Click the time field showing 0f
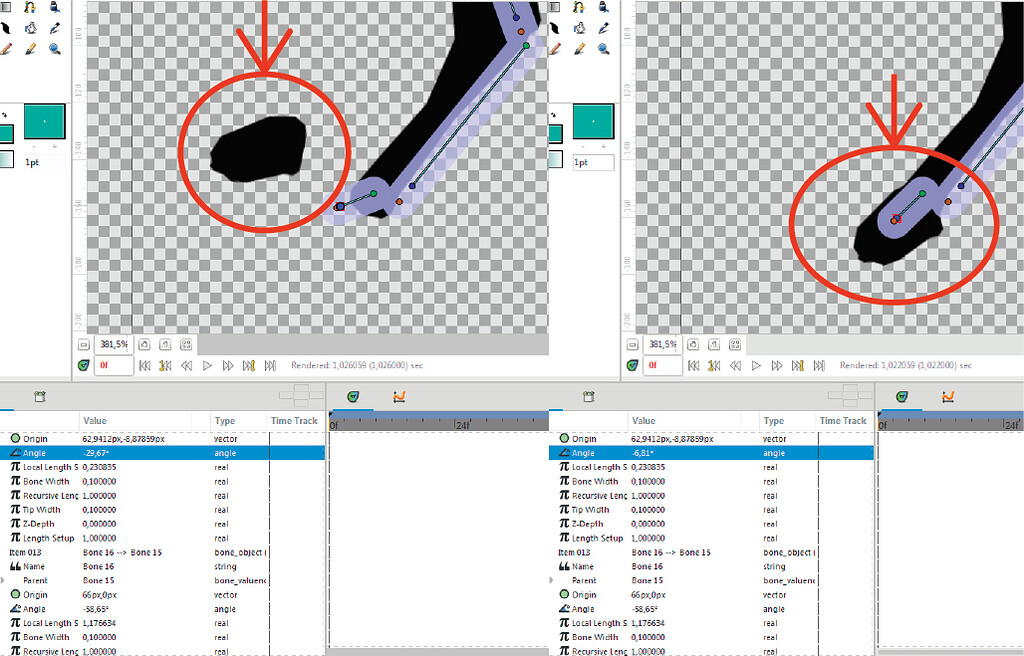1024x656 pixels. [112, 366]
